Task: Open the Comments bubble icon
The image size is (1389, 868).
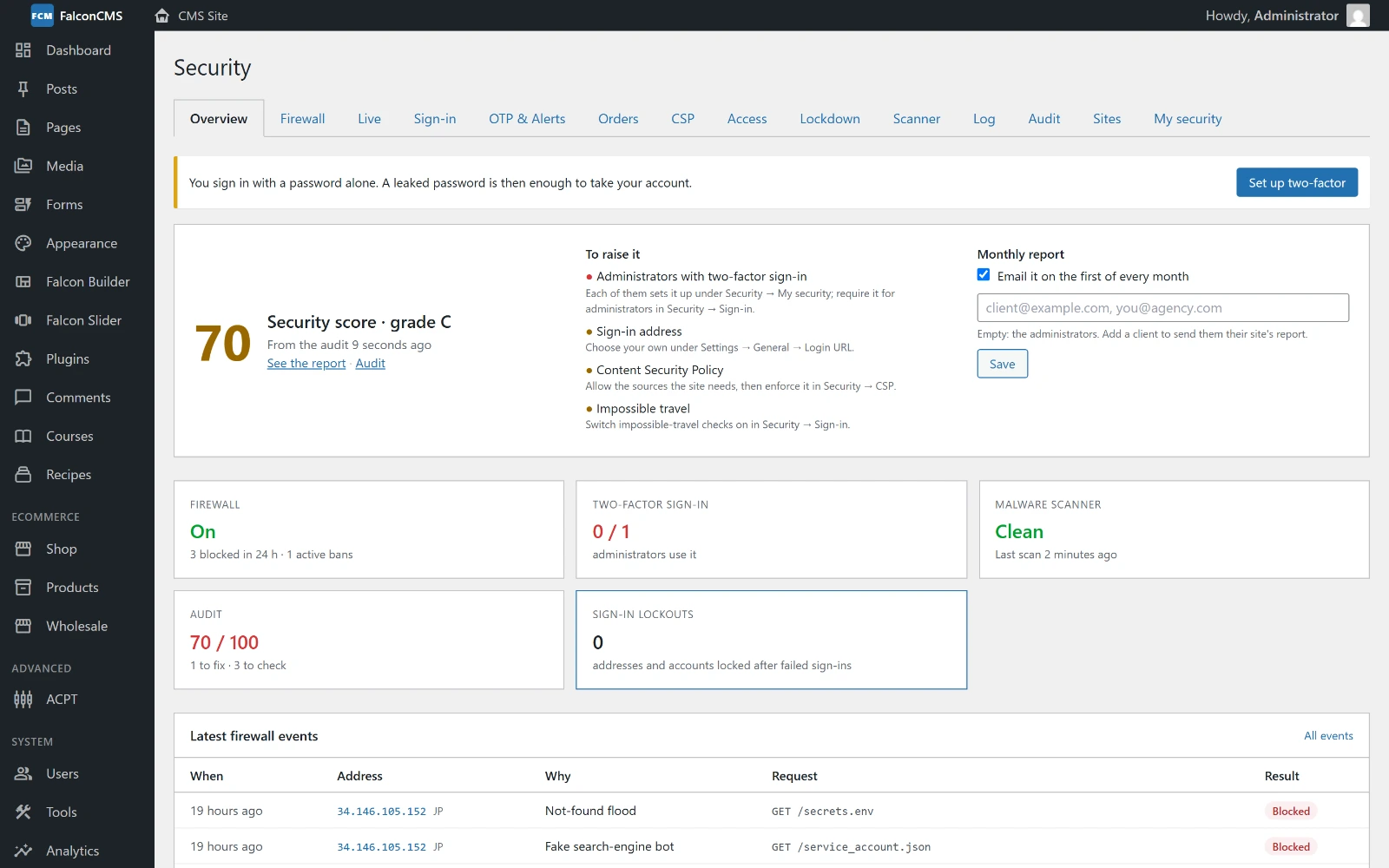Action: pos(23,398)
